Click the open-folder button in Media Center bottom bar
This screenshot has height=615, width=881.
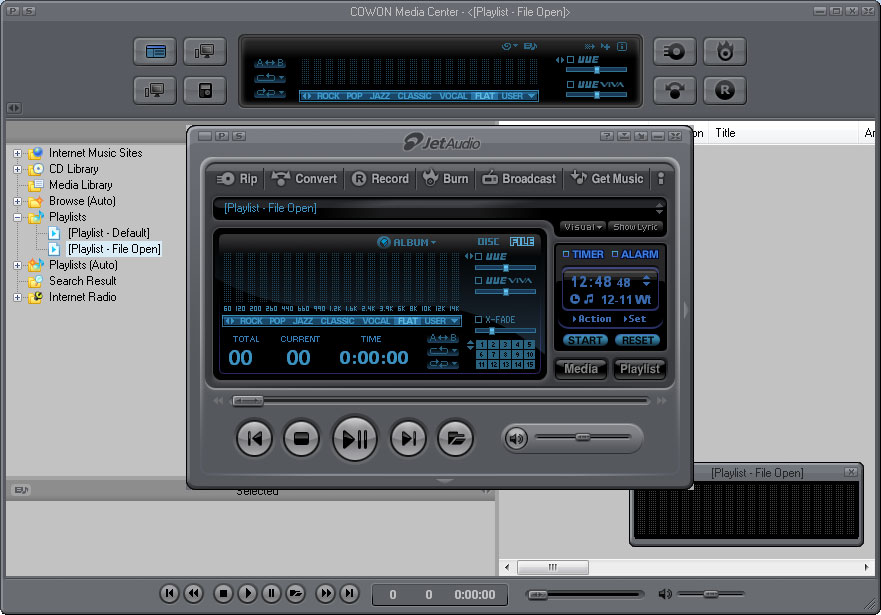click(295, 593)
